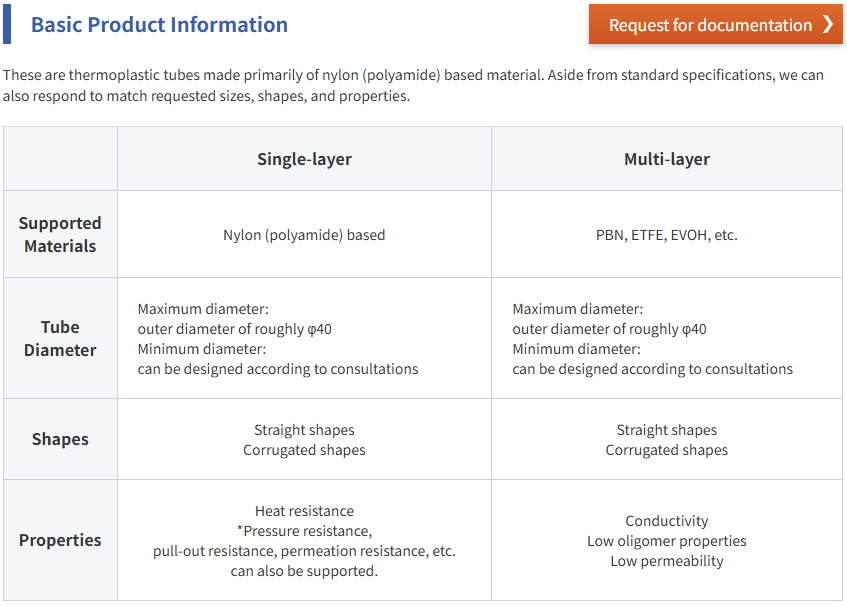Click the Nylon (polyamide) based cell text
This screenshot has width=847, height=606.
(304, 236)
